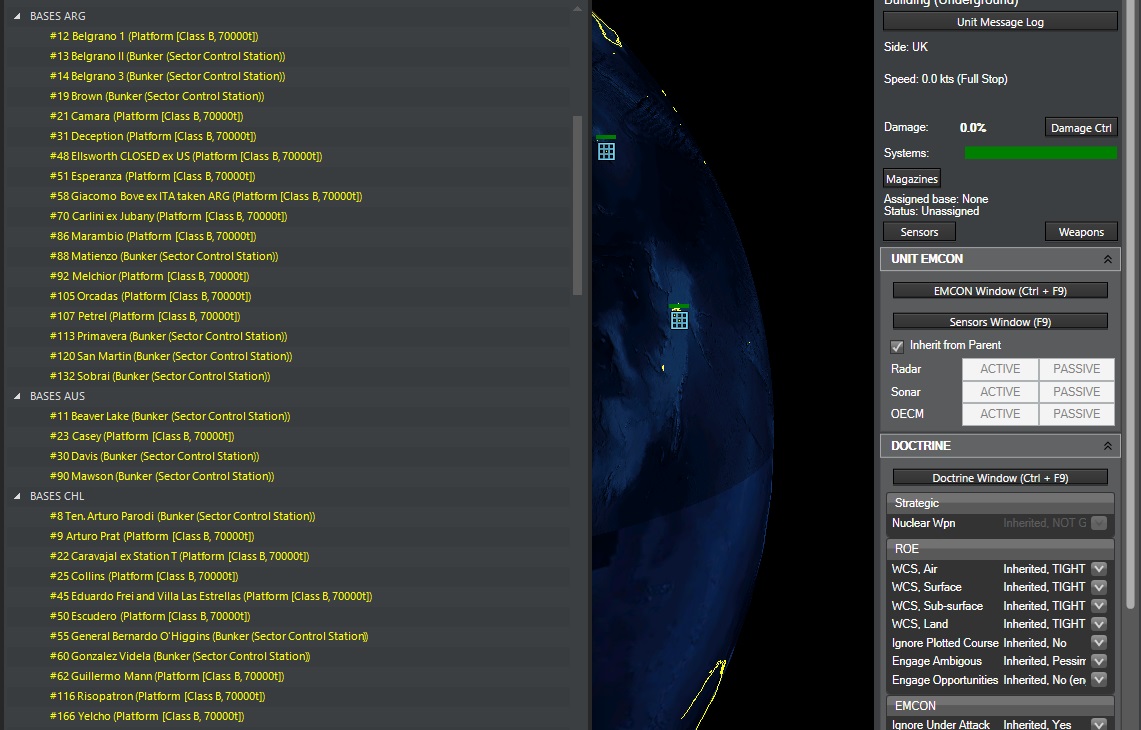Image resolution: width=1141 pixels, height=730 pixels.
Task: Open Ignore Plotted Course dropdown
Action: point(1099,643)
